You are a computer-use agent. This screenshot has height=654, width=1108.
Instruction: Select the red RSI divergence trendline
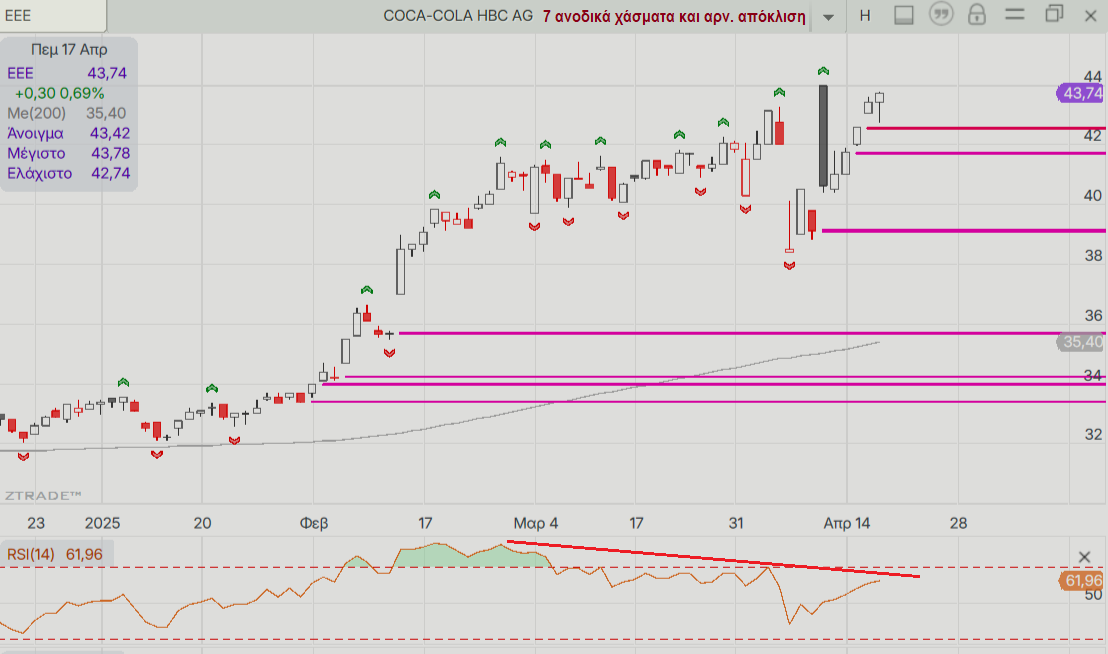[714, 559]
